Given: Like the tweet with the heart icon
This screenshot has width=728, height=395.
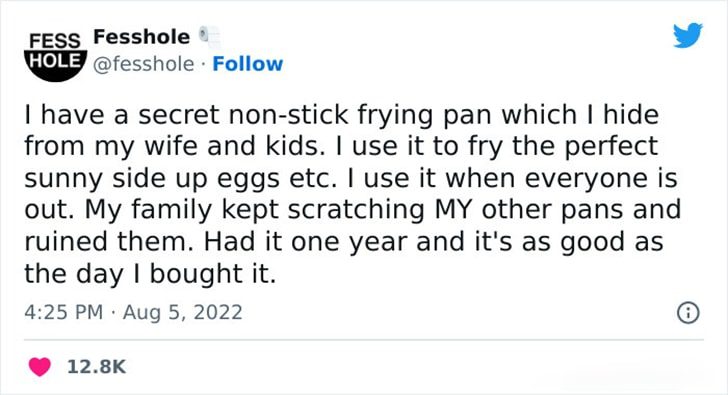Looking at the screenshot, I should (40, 367).
